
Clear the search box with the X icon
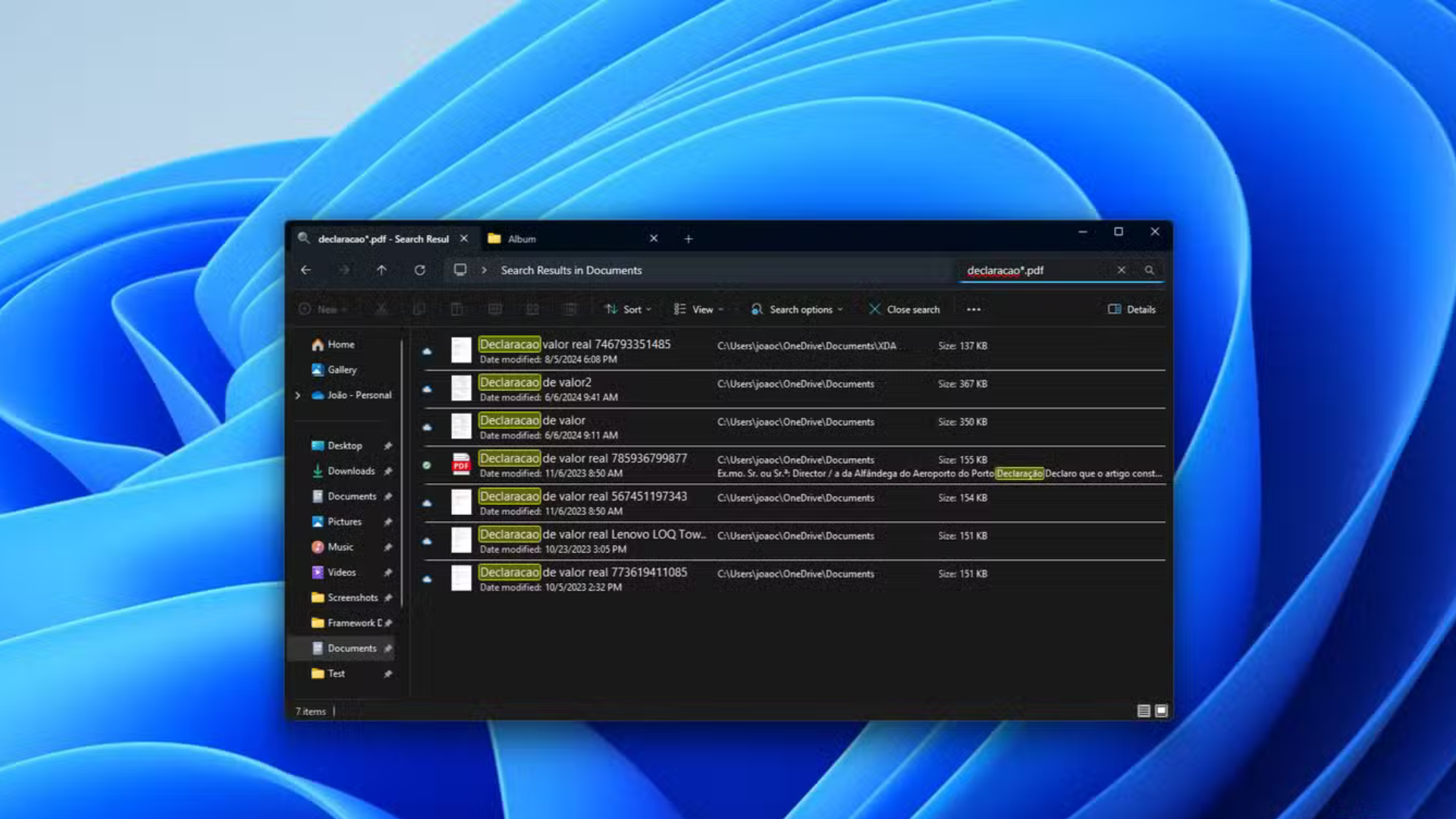click(1121, 270)
